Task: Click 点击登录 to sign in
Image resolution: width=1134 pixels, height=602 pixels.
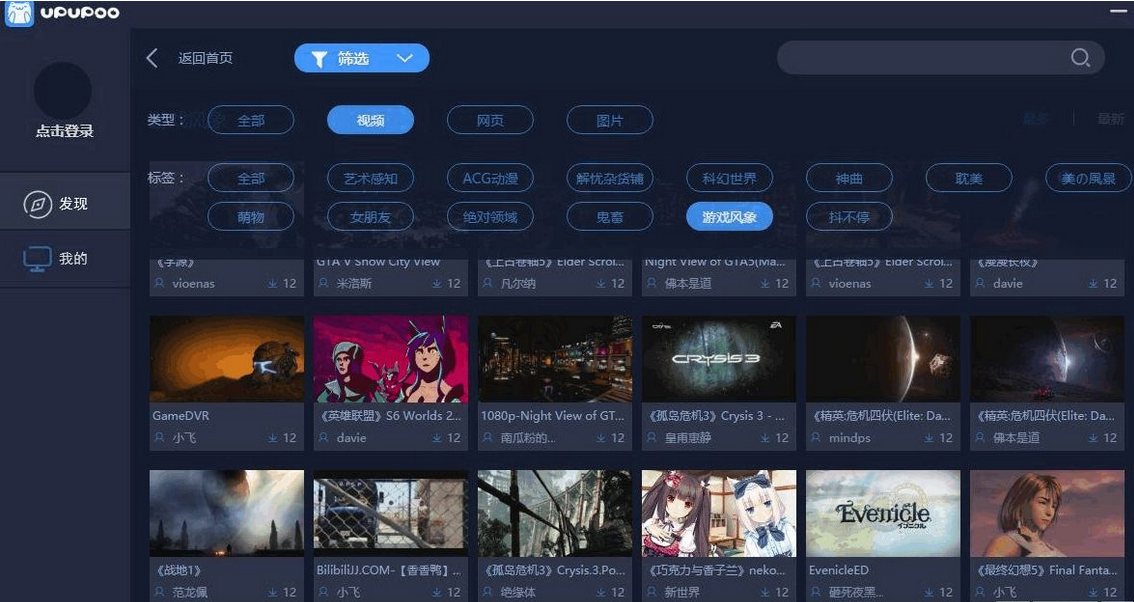Action: point(64,132)
